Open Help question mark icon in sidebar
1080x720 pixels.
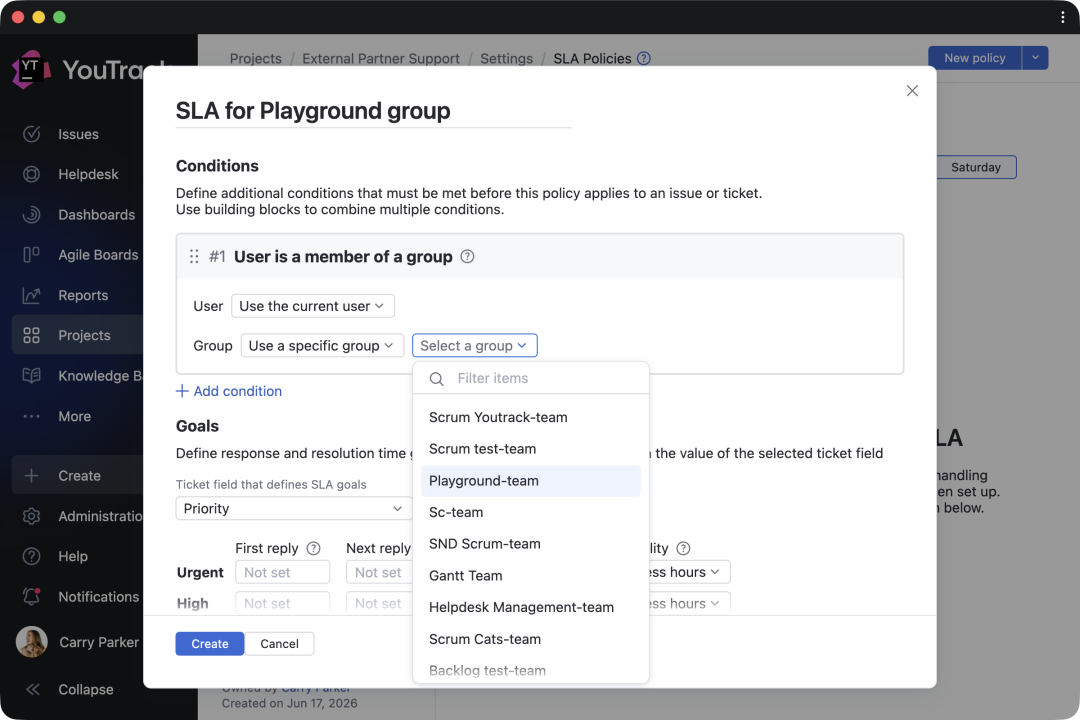click(x=32, y=556)
